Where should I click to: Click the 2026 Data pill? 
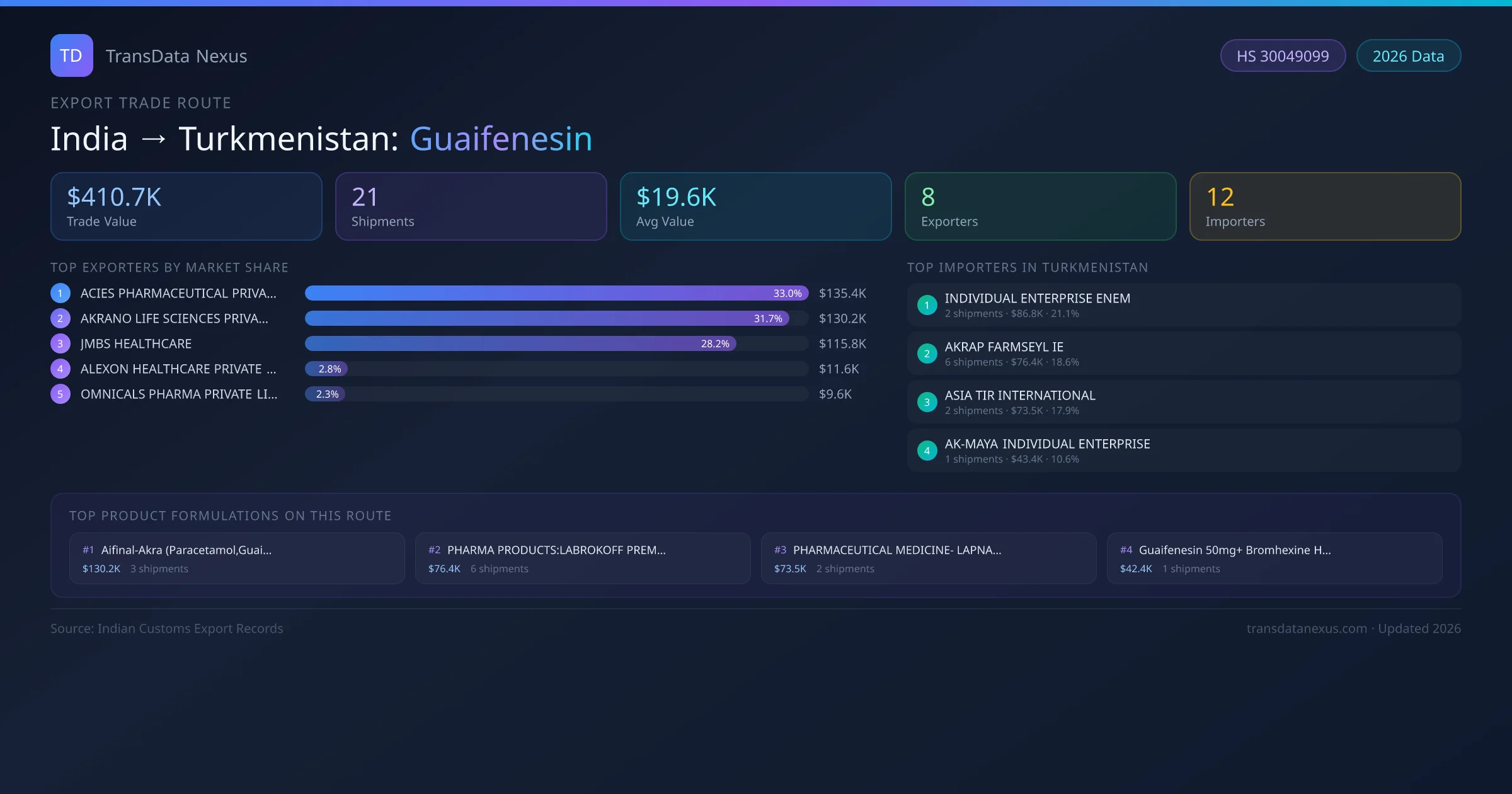[x=1408, y=56]
